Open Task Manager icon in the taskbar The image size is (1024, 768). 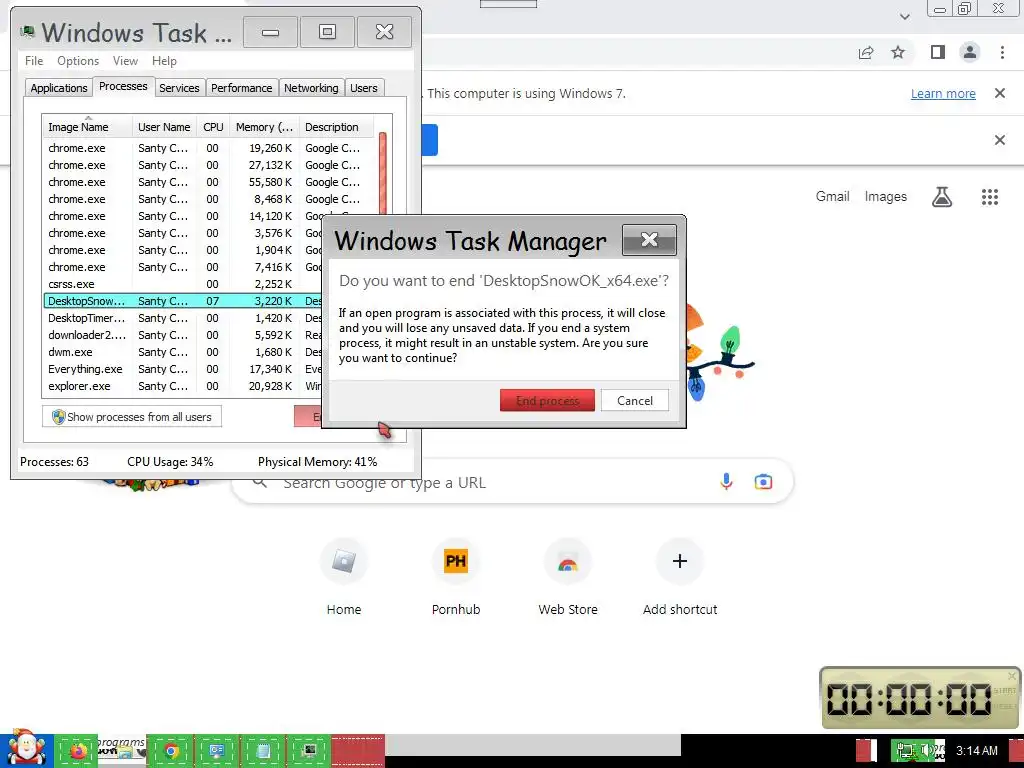point(310,751)
